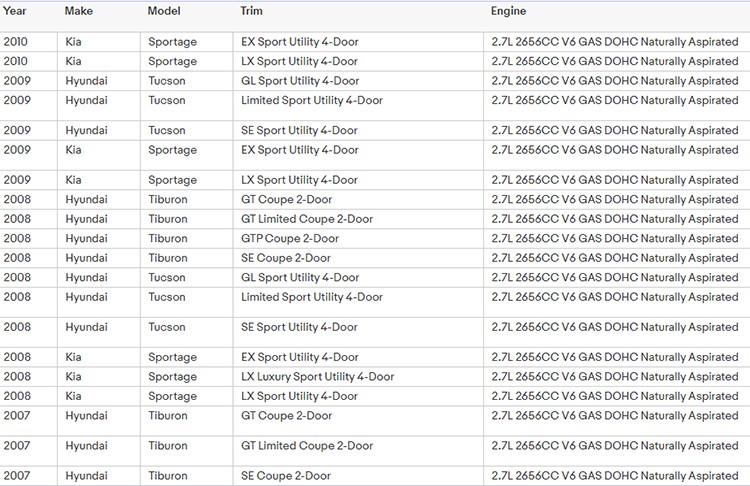Viewport: 750px width, 486px height.
Task: Select GT Limited Coupe 2-Door trim for 2007 Tiburon
Action: point(307,446)
